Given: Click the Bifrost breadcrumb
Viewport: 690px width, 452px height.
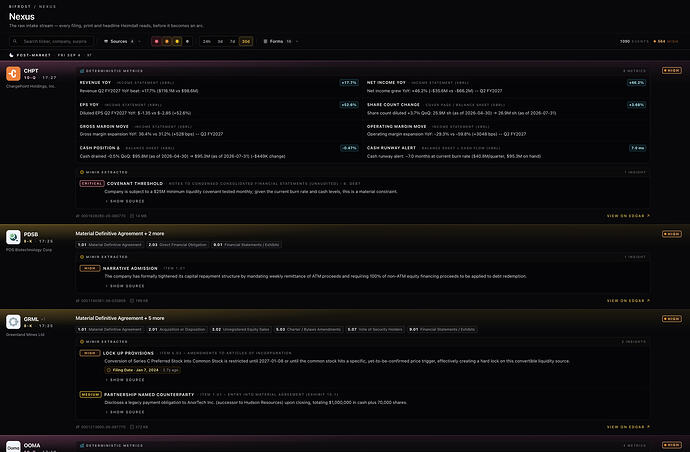Looking at the screenshot, I should (x=20, y=7).
